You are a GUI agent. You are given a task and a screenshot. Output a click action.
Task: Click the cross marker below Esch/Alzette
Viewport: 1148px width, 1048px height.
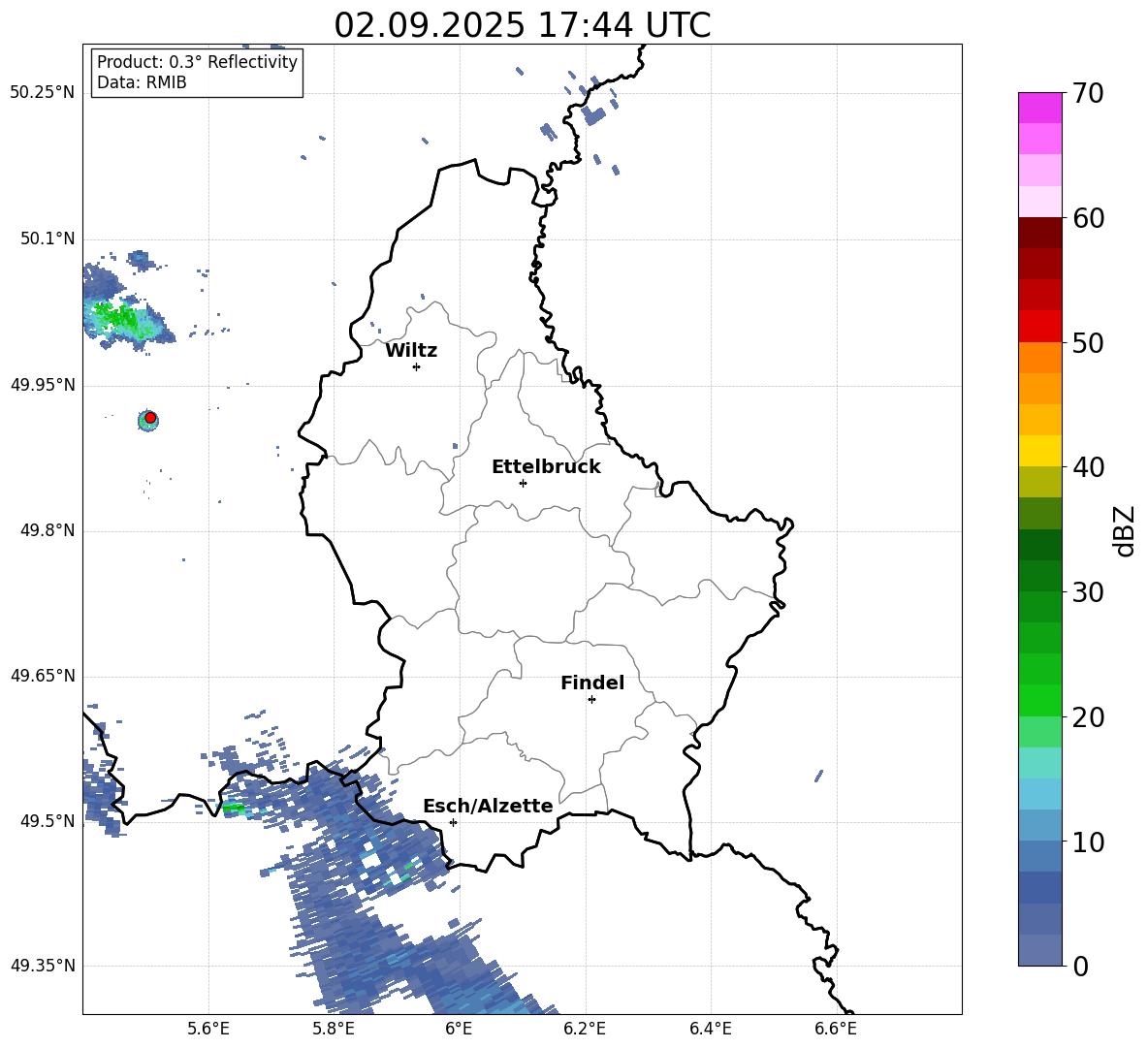point(453,822)
